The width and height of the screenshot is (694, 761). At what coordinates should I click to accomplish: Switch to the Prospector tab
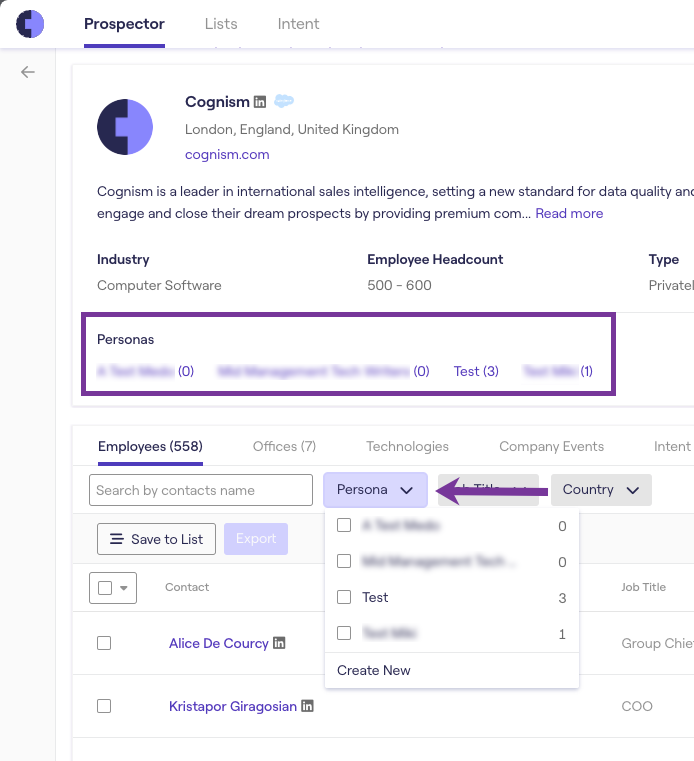coord(124,24)
